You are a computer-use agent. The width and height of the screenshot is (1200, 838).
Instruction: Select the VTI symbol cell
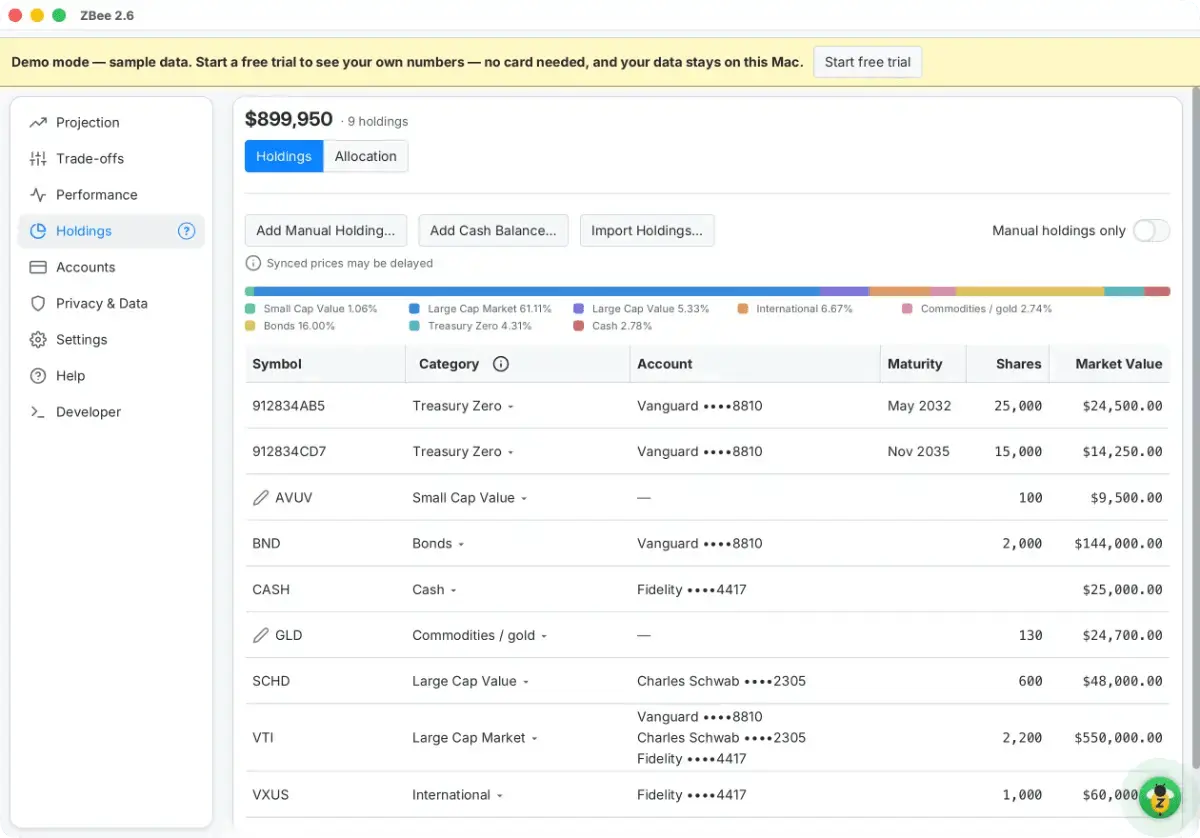[263, 738]
